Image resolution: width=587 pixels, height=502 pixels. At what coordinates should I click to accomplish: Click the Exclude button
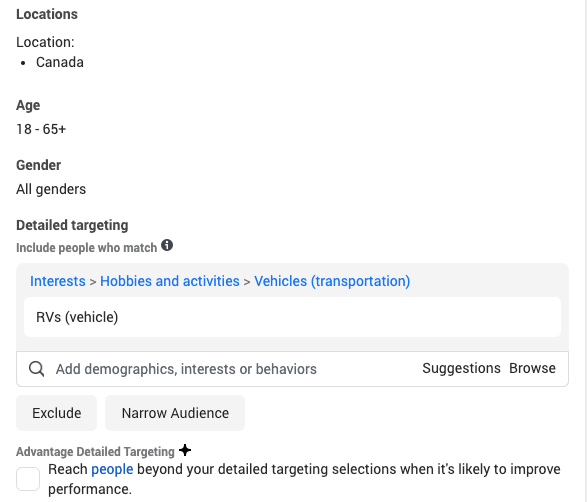[x=57, y=413]
